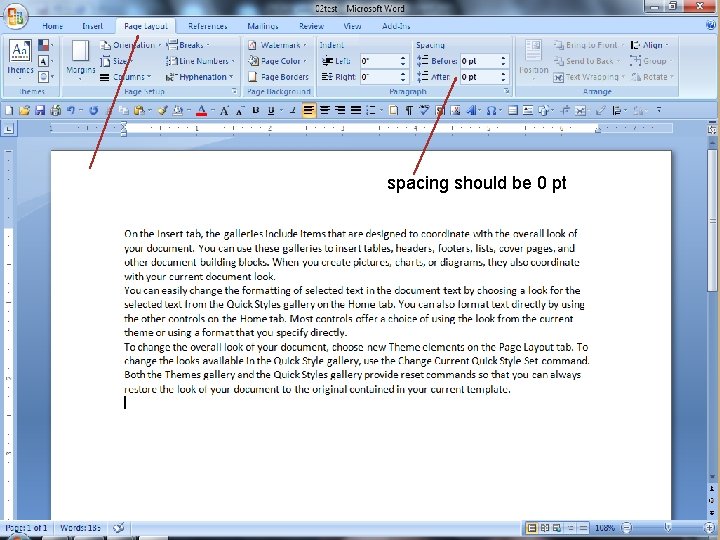Screen dimensions: 720x540
Task: Switch to Print Layout view
Action: (x=532, y=528)
